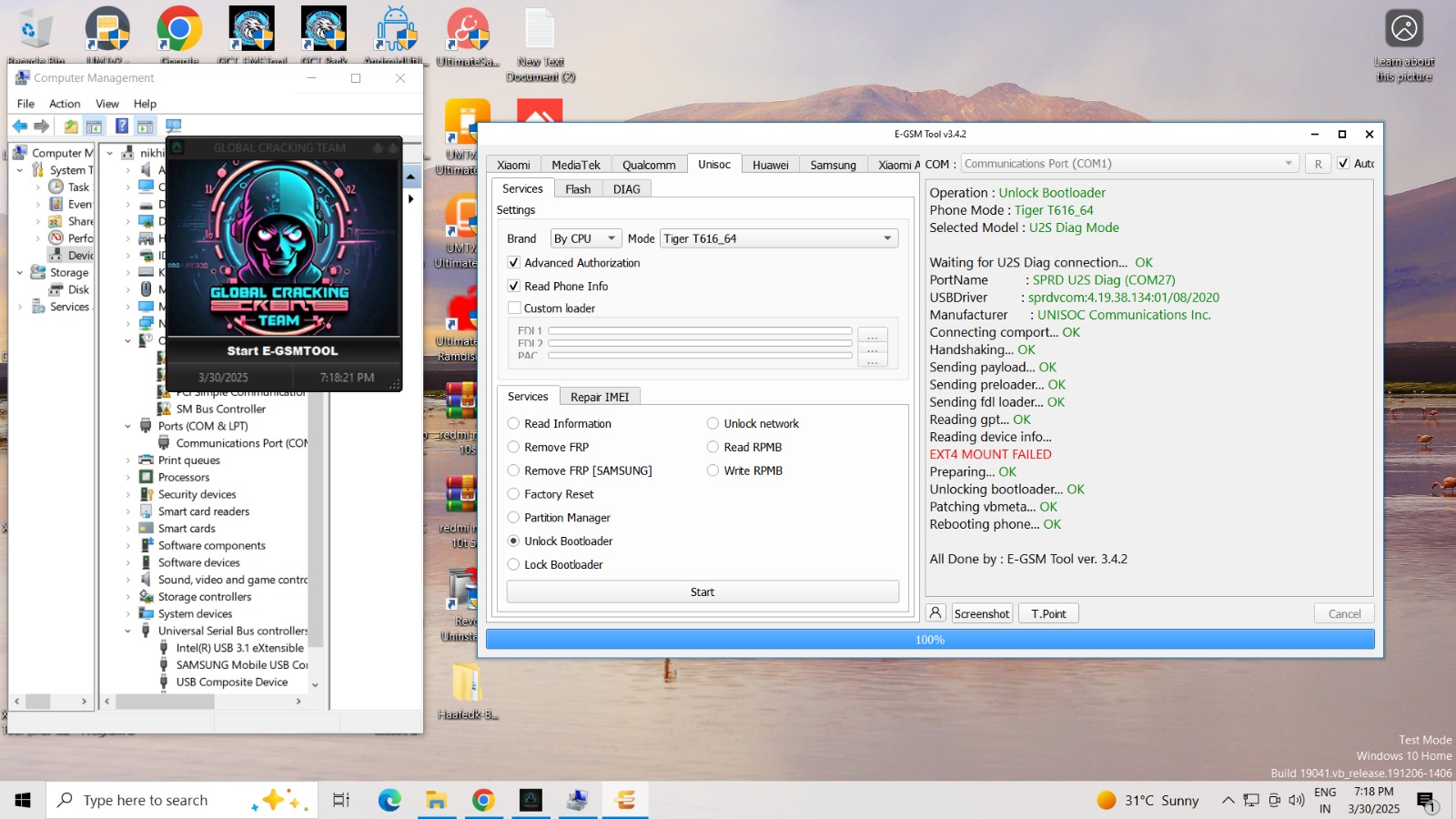Click the Security devices key icon
This screenshot has width=1456, height=819.
click(146, 494)
